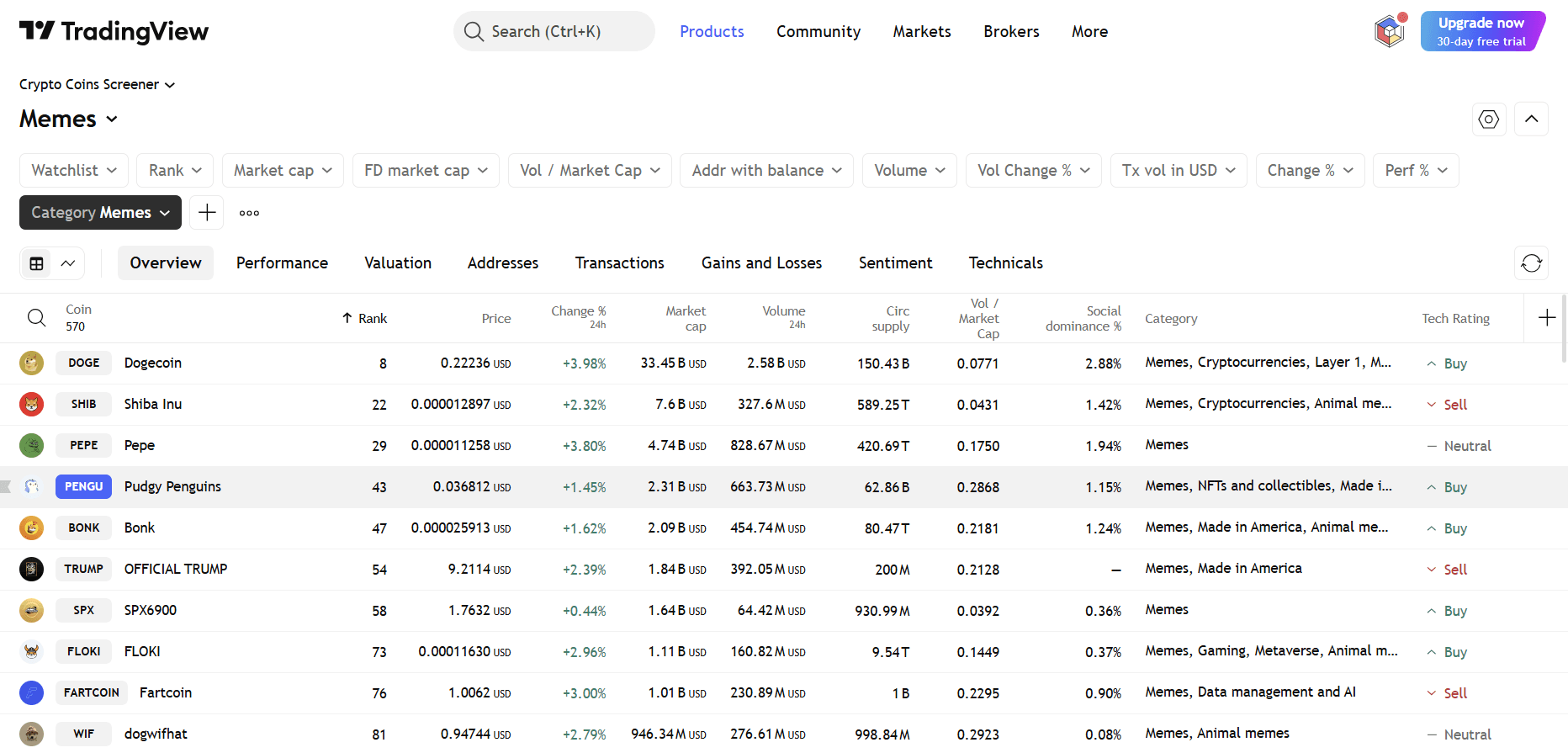1568x753 pixels.
Task: Open the Crypto Coins Screener dropdown
Action: click(x=97, y=84)
